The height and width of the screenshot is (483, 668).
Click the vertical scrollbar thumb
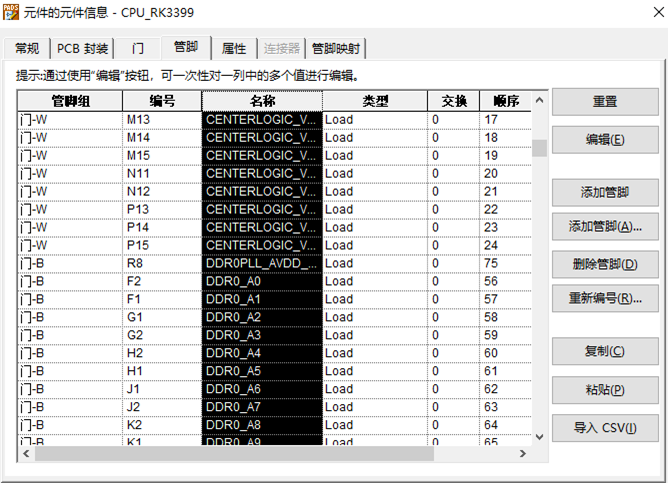click(x=539, y=148)
